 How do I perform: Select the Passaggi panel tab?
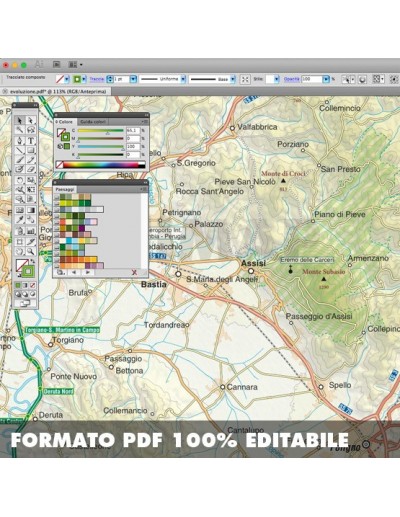pyautogui.click(x=65, y=189)
